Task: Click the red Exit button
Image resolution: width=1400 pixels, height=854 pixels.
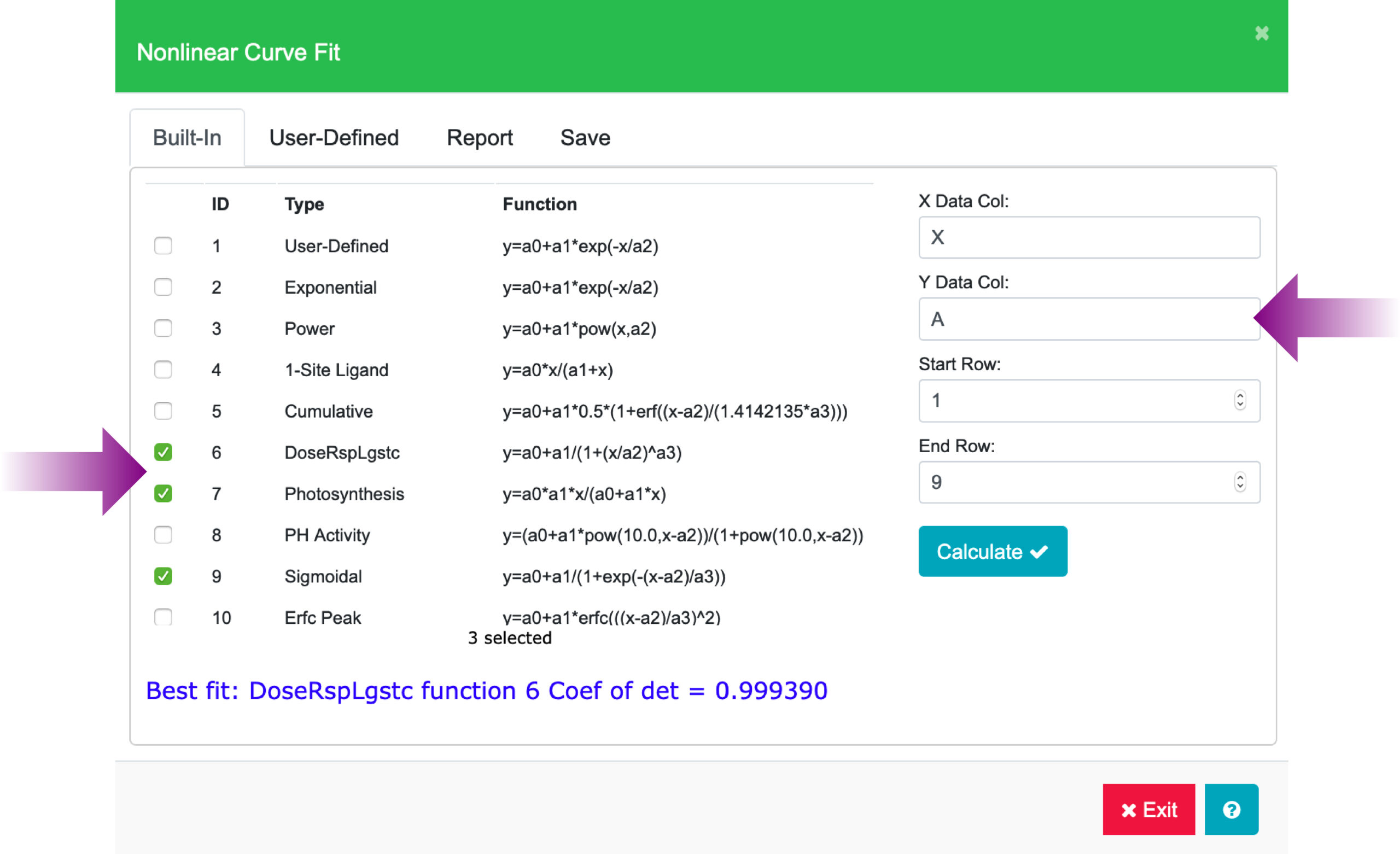Action: 1148,809
